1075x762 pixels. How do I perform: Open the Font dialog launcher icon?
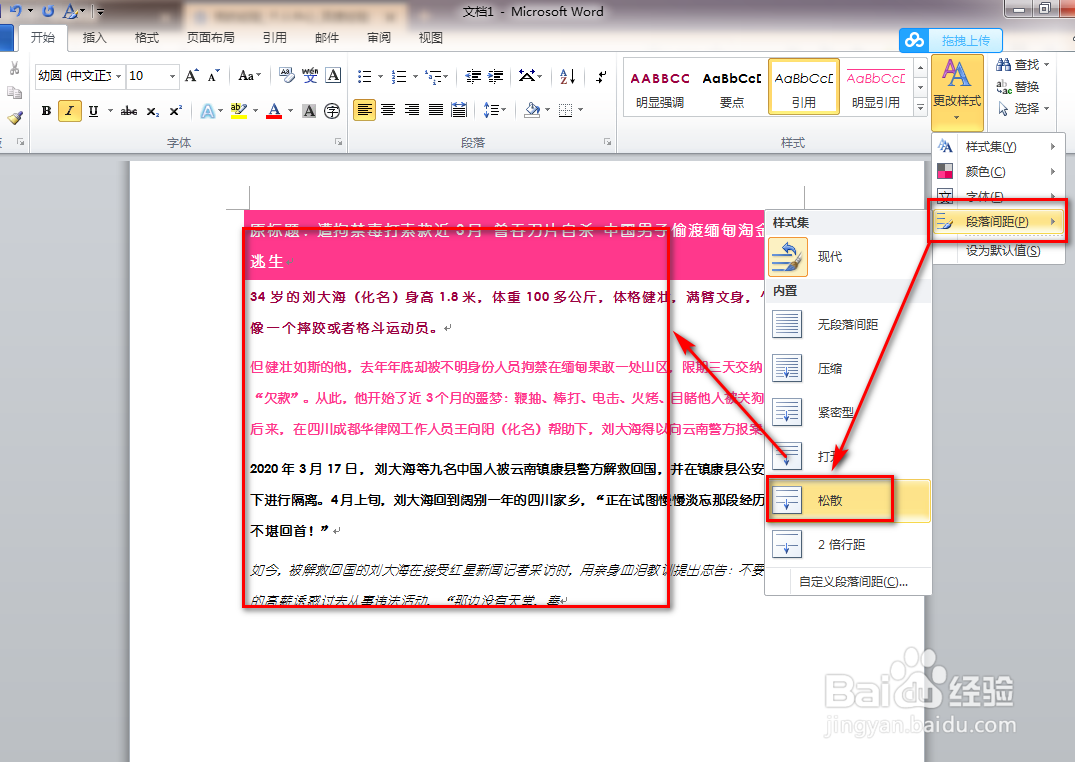tap(339, 141)
